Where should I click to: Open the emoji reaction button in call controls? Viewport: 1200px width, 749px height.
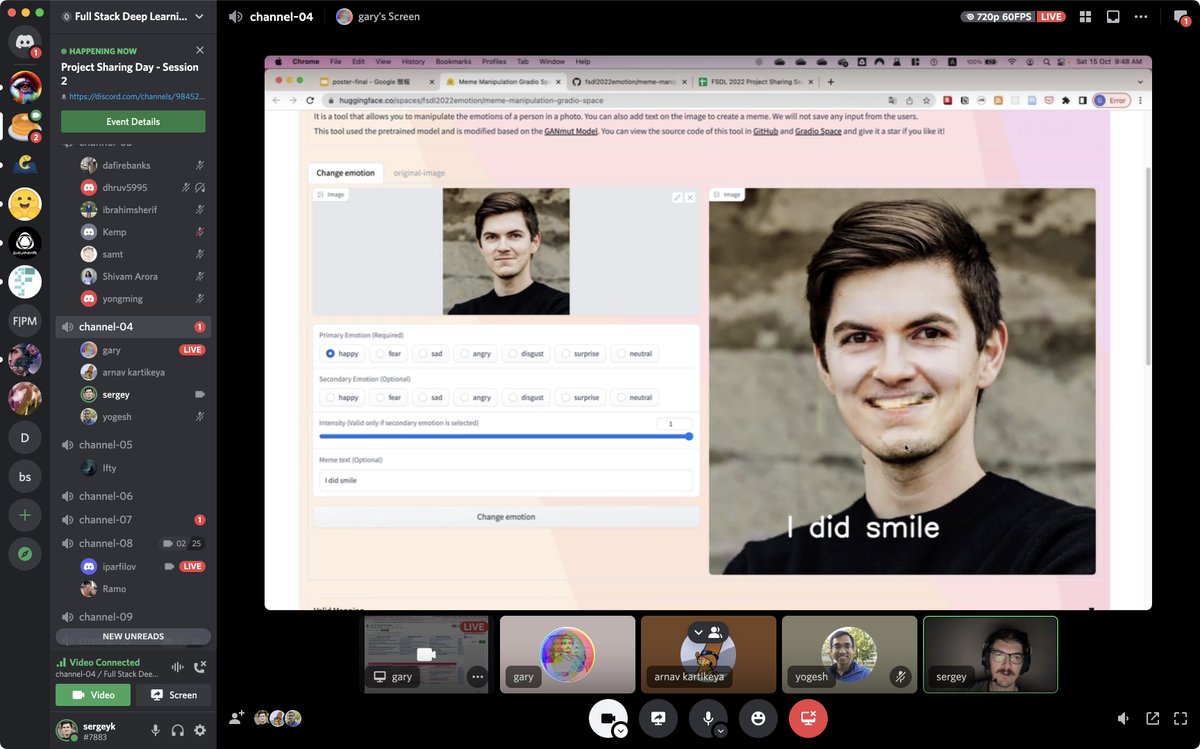point(758,718)
